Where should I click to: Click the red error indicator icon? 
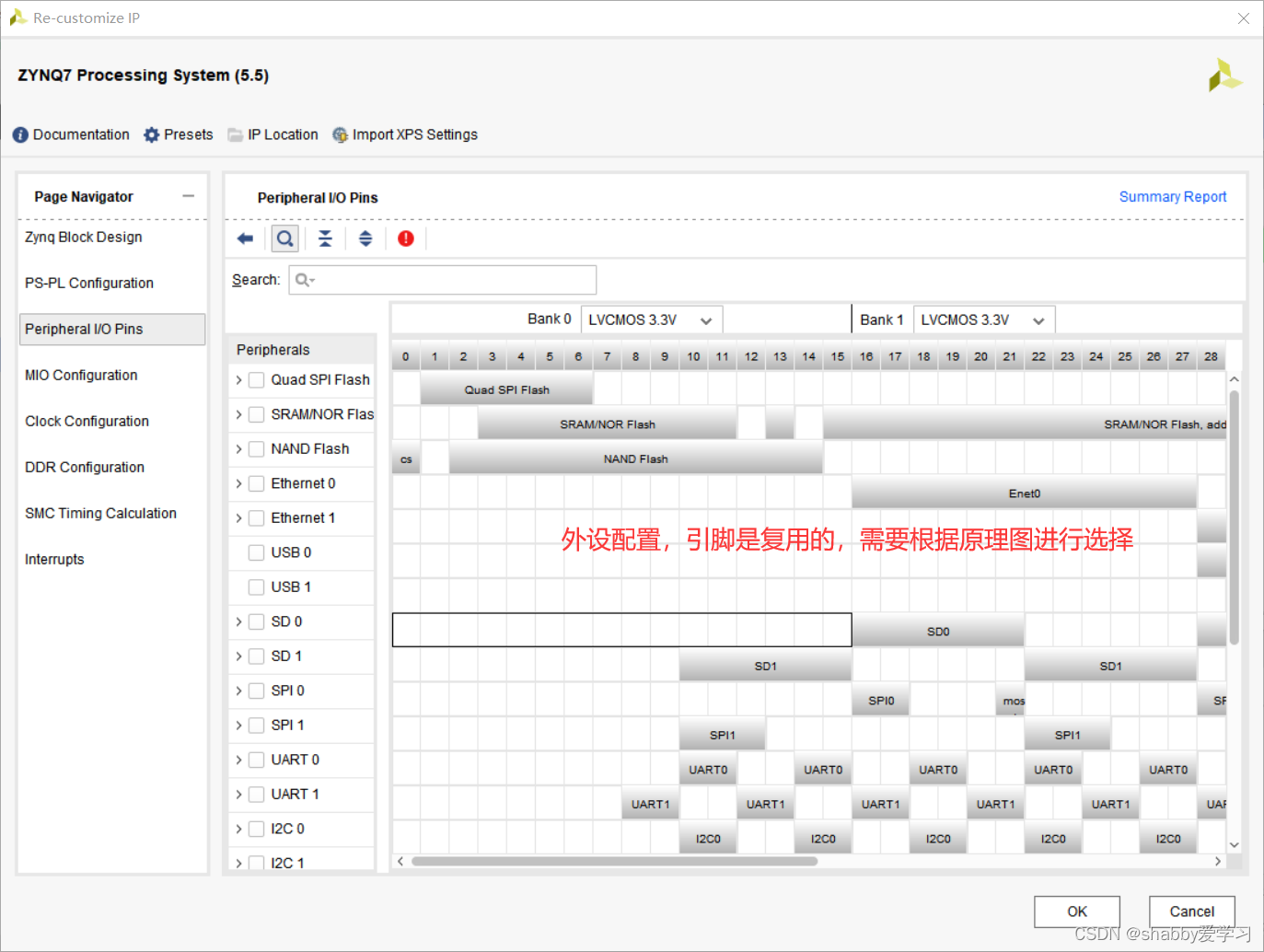[x=406, y=238]
